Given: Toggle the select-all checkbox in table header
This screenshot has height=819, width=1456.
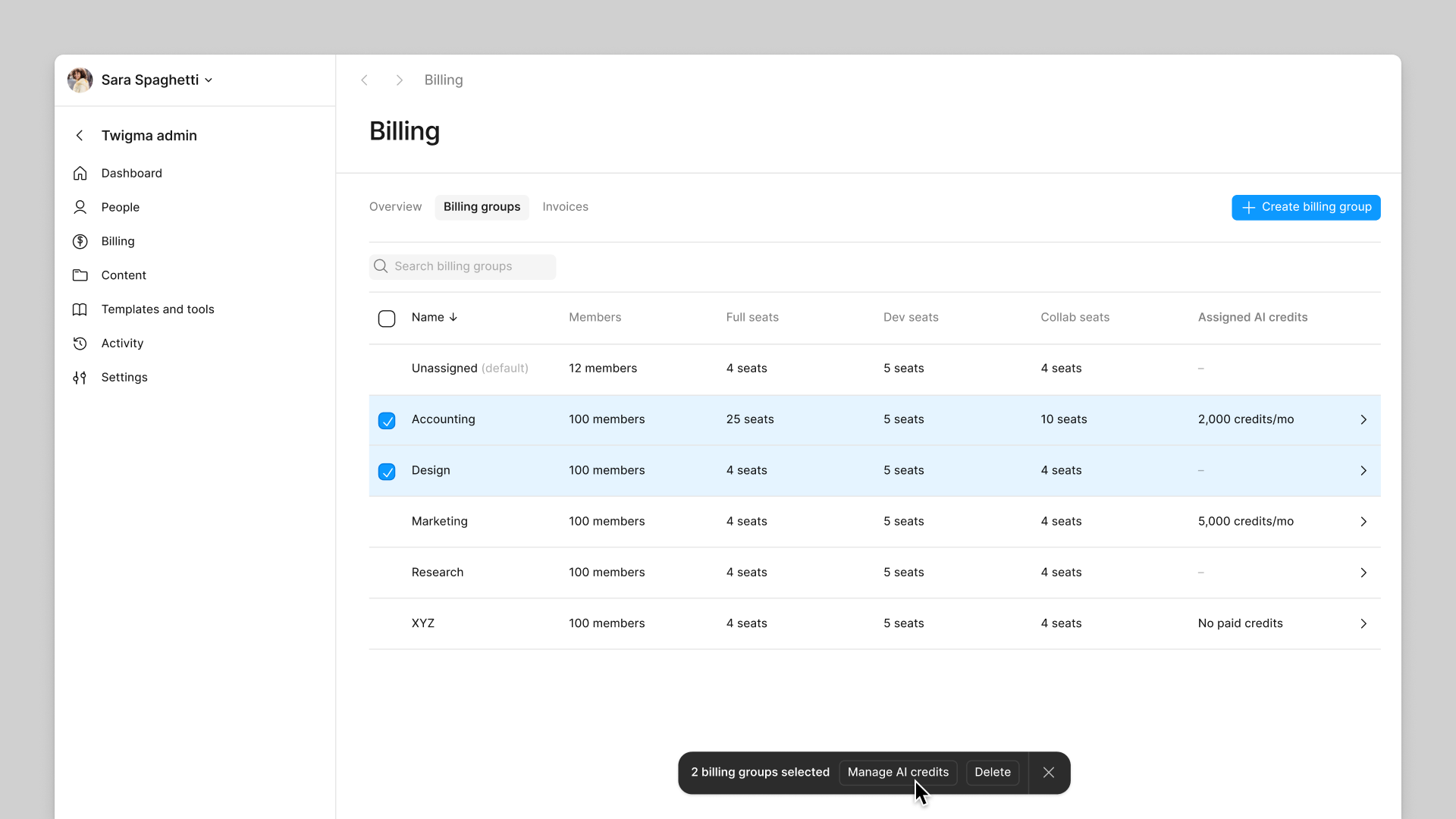Looking at the screenshot, I should 387,318.
